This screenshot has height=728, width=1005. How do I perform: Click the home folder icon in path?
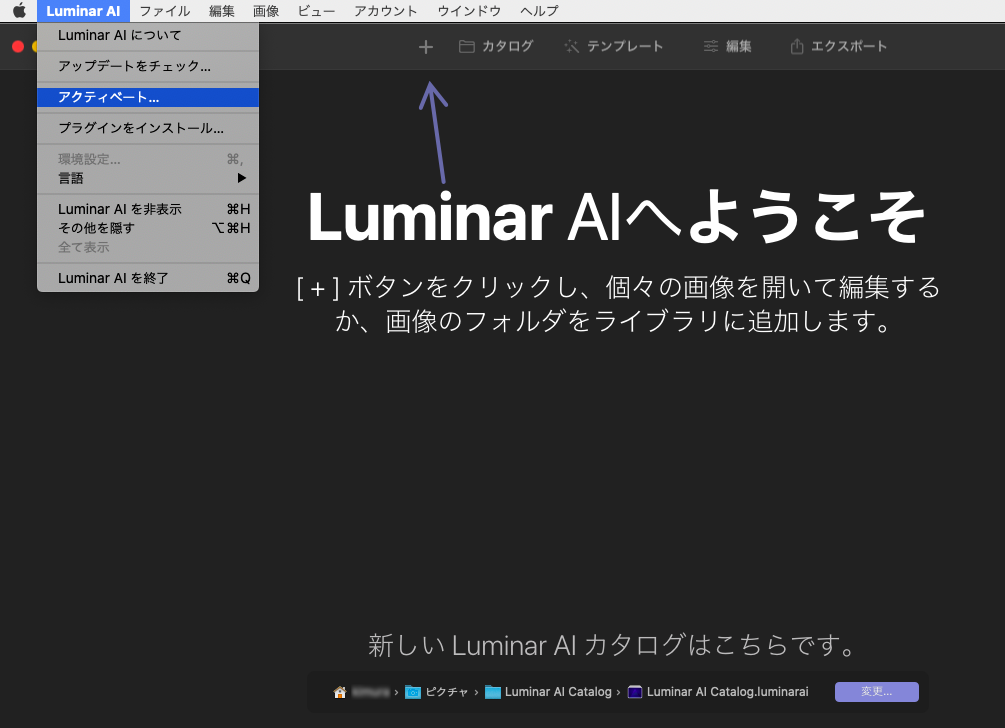[340, 692]
